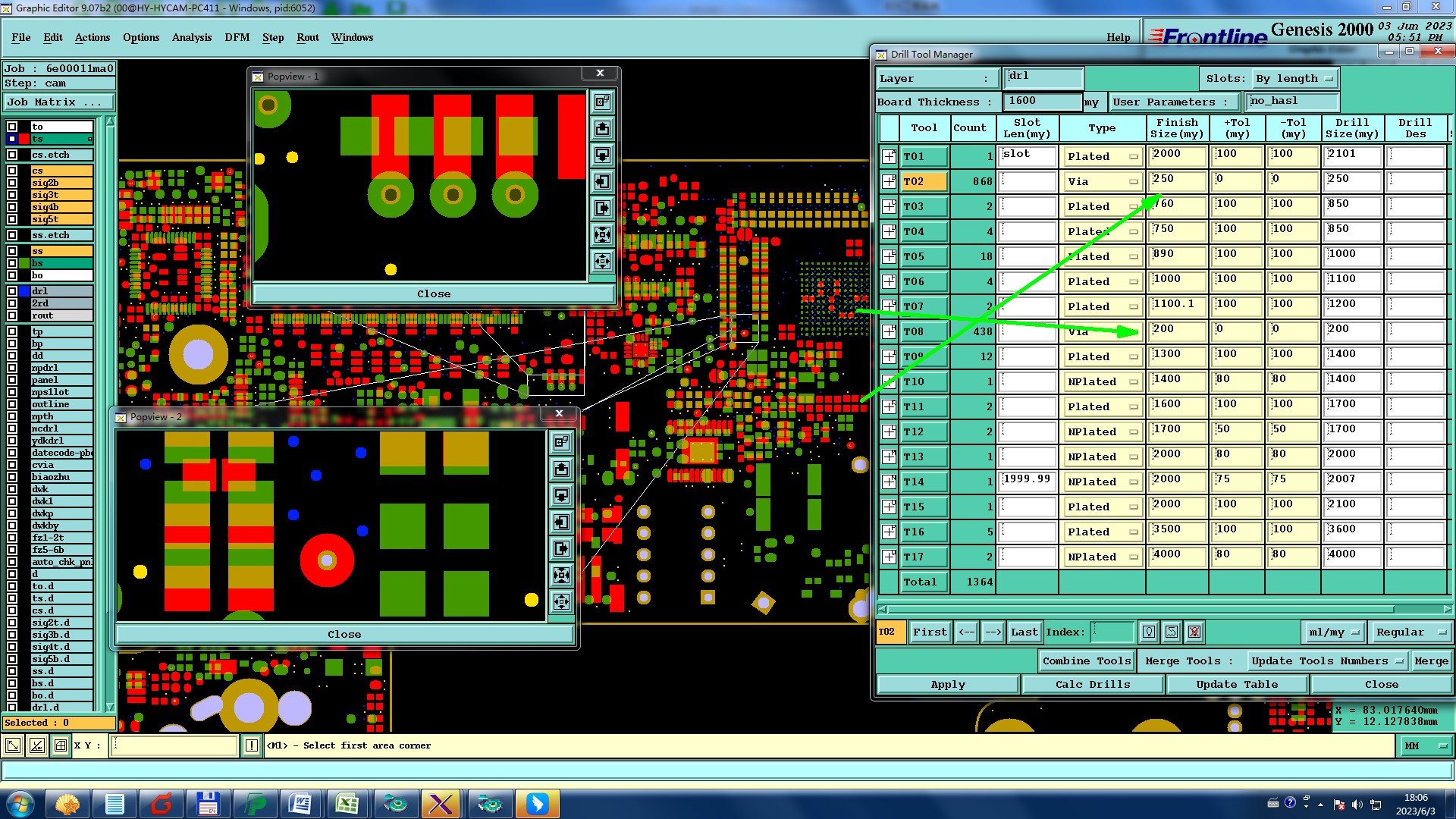Zoom out Popview 1 with diverging arrows
The width and height of the screenshot is (1456, 819).
[602, 262]
